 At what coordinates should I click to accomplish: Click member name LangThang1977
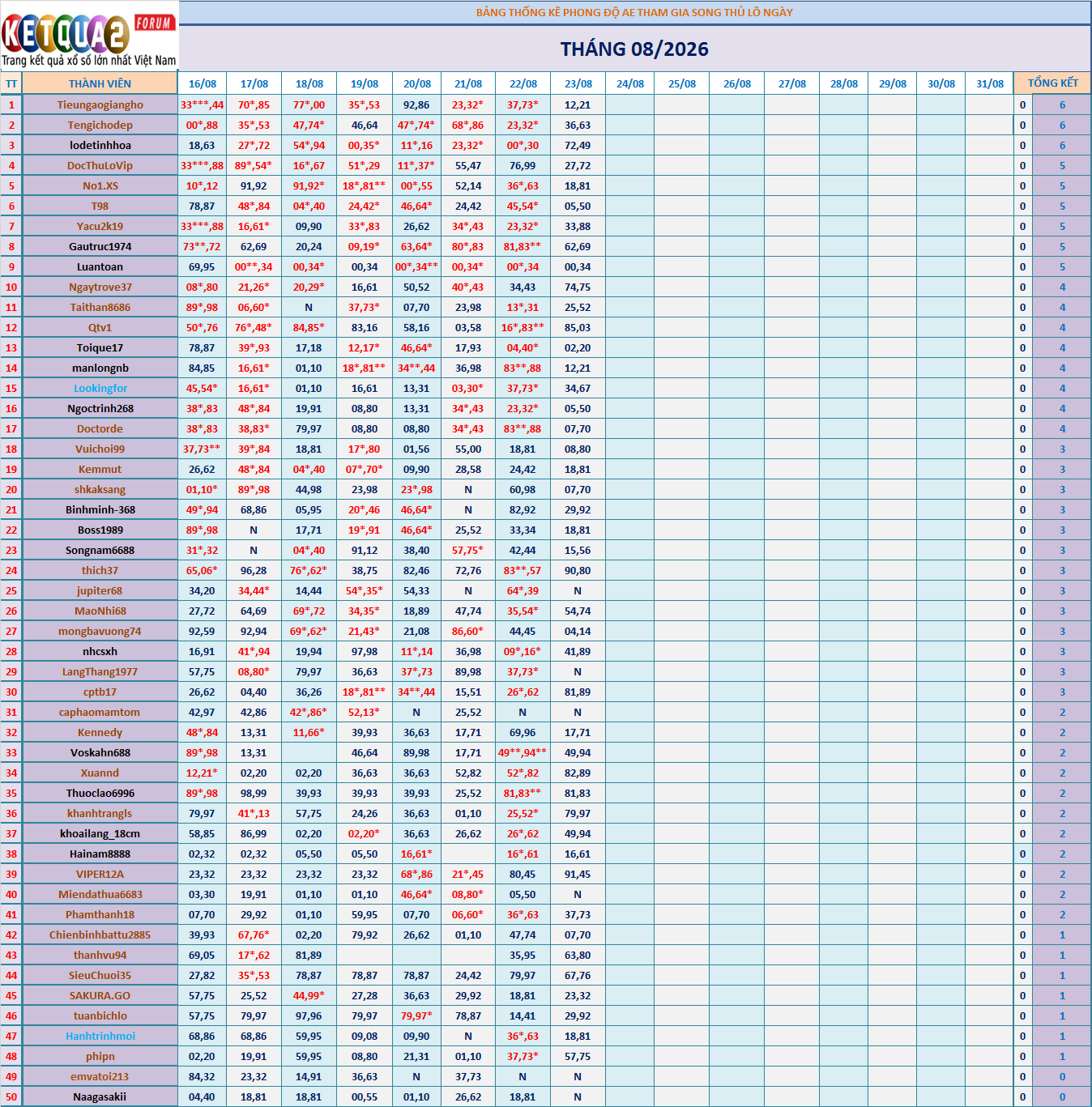pos(100,671)
